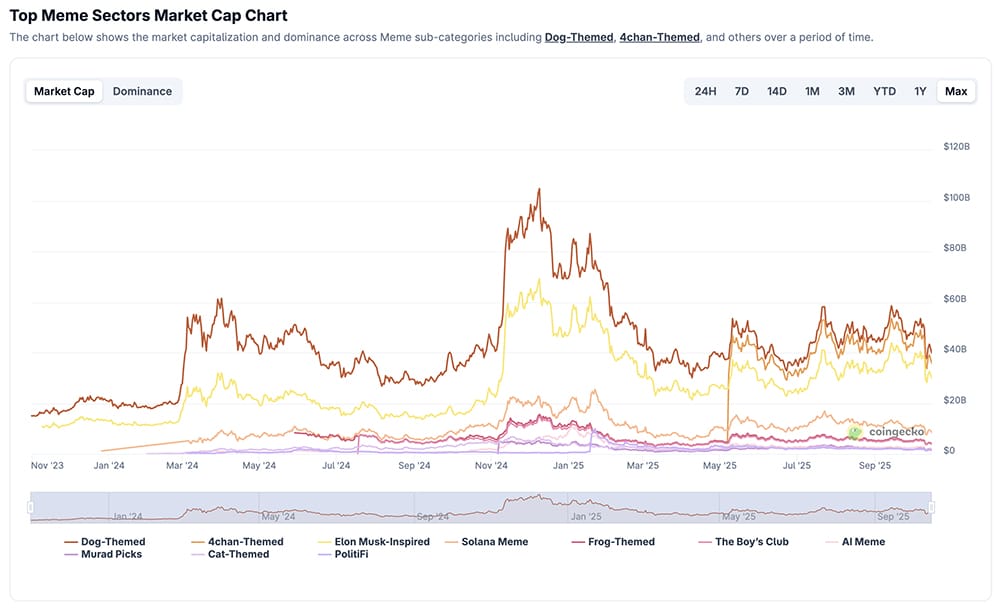Toggle the Dog-Themed legend series
The height and width of the screenshot is (611, 1000).
(x=113, y=542)
